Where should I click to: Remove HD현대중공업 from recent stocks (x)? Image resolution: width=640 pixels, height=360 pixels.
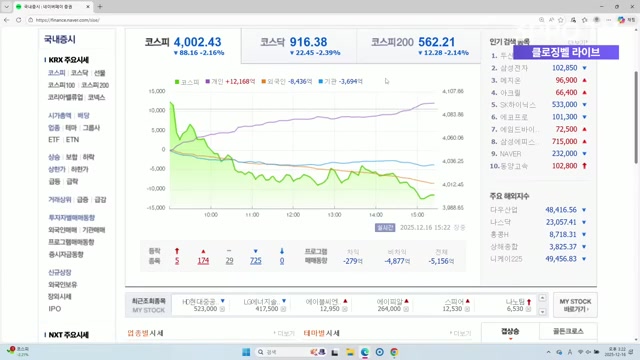coord(222,309)
